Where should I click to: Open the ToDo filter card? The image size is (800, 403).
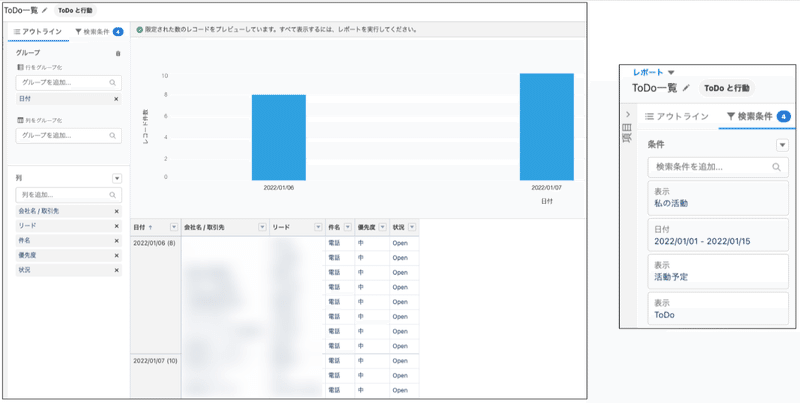pyautogui.click(x=718, y=308)
